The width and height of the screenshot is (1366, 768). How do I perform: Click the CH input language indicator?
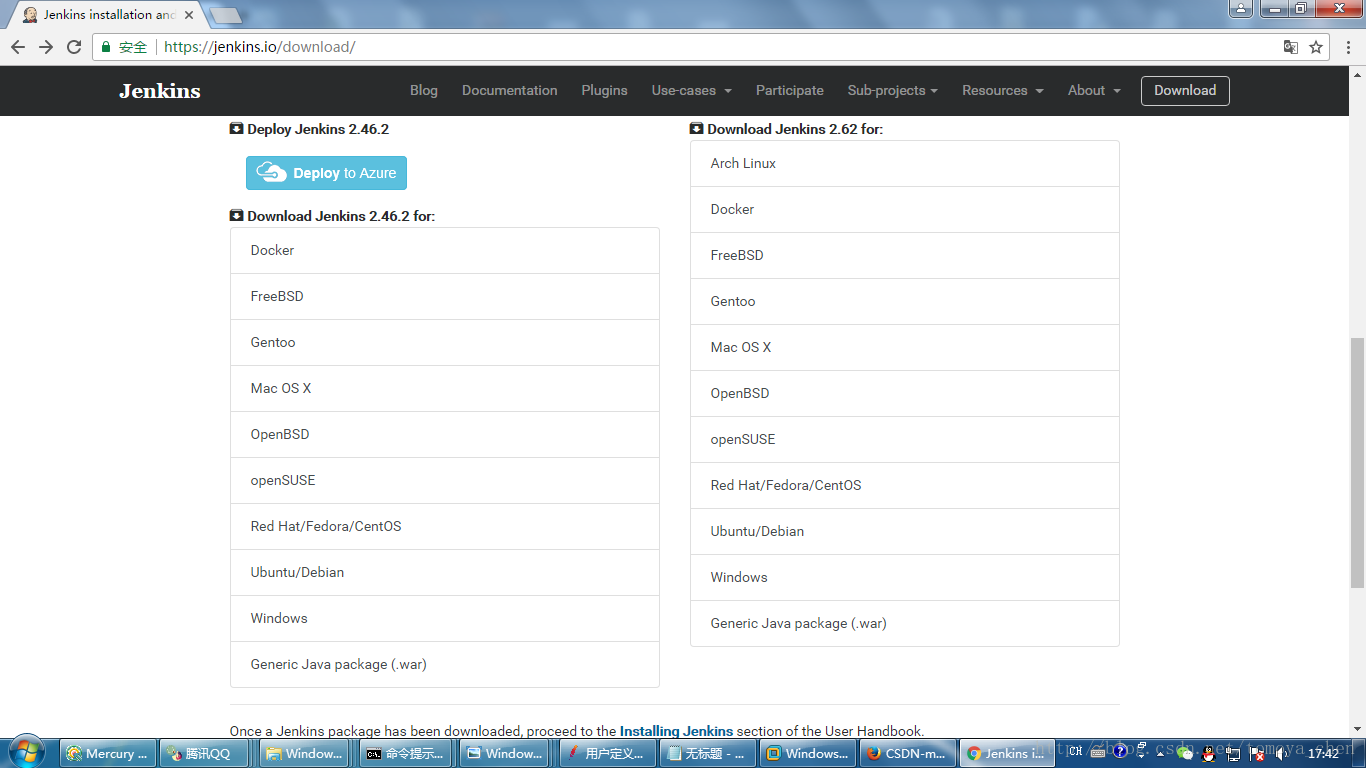[x=1075, y=751]
